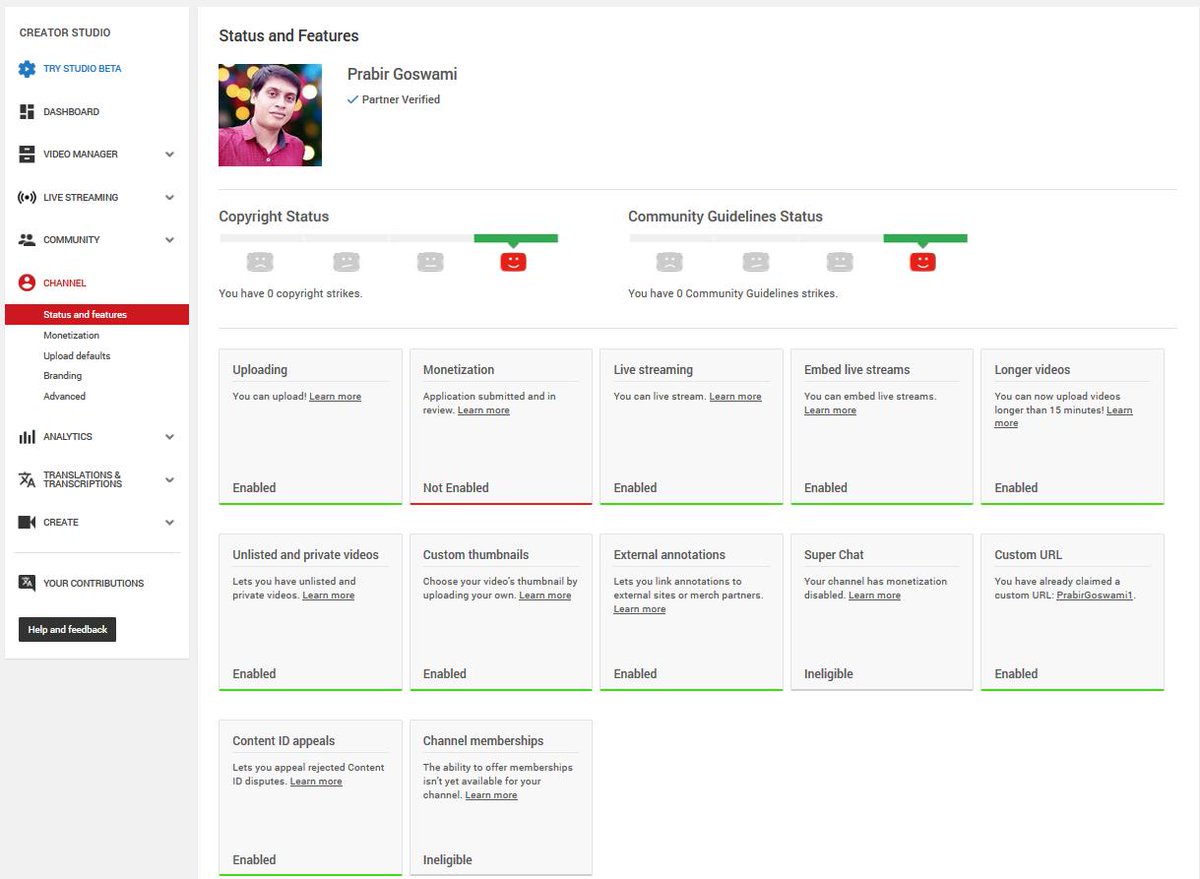Click 'You have 0 Community Guidelines strikes.' text
The image size is (1200, 879).
tap(733, 294)
